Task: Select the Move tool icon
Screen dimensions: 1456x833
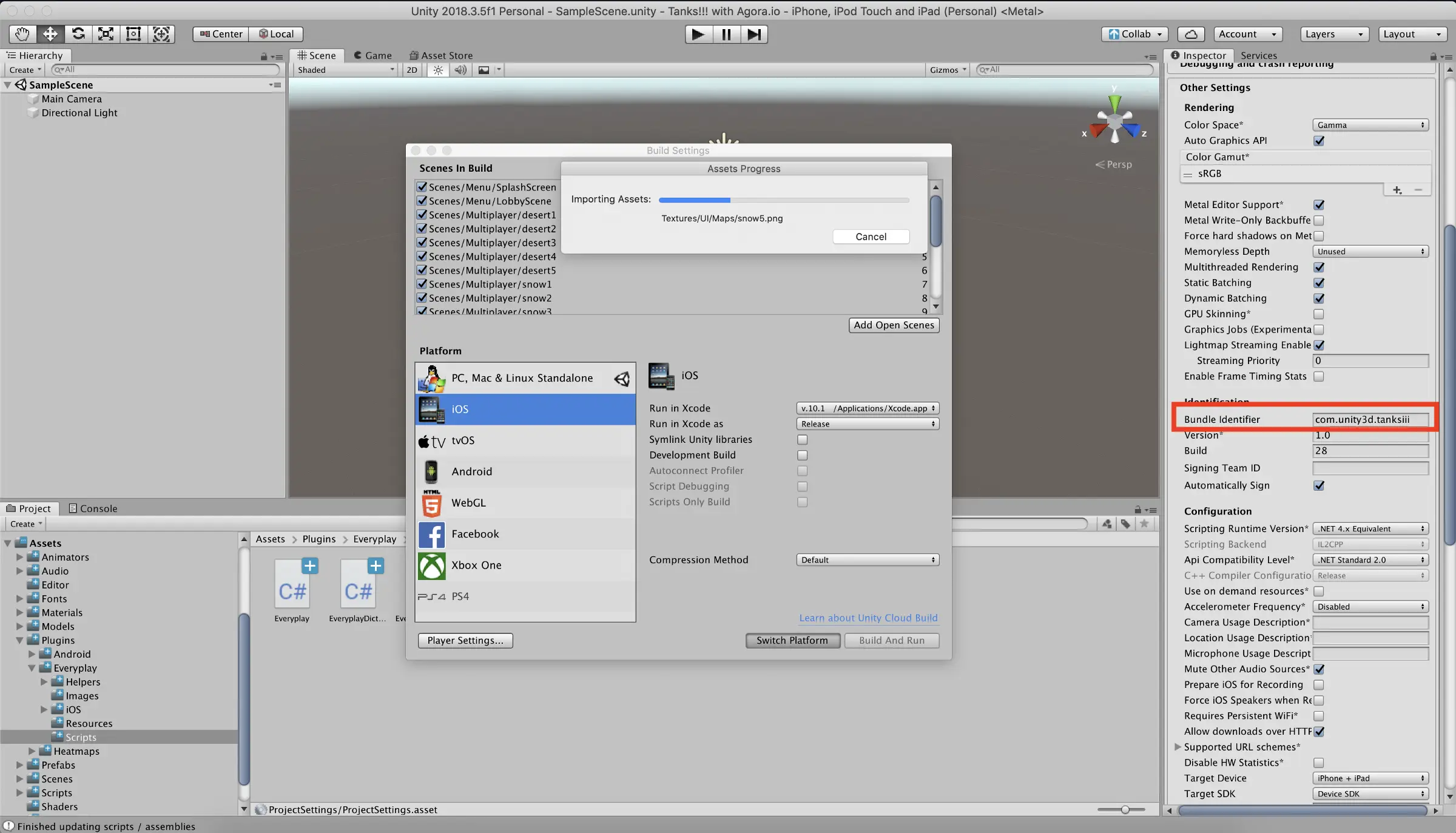Action: pos(50,34)
